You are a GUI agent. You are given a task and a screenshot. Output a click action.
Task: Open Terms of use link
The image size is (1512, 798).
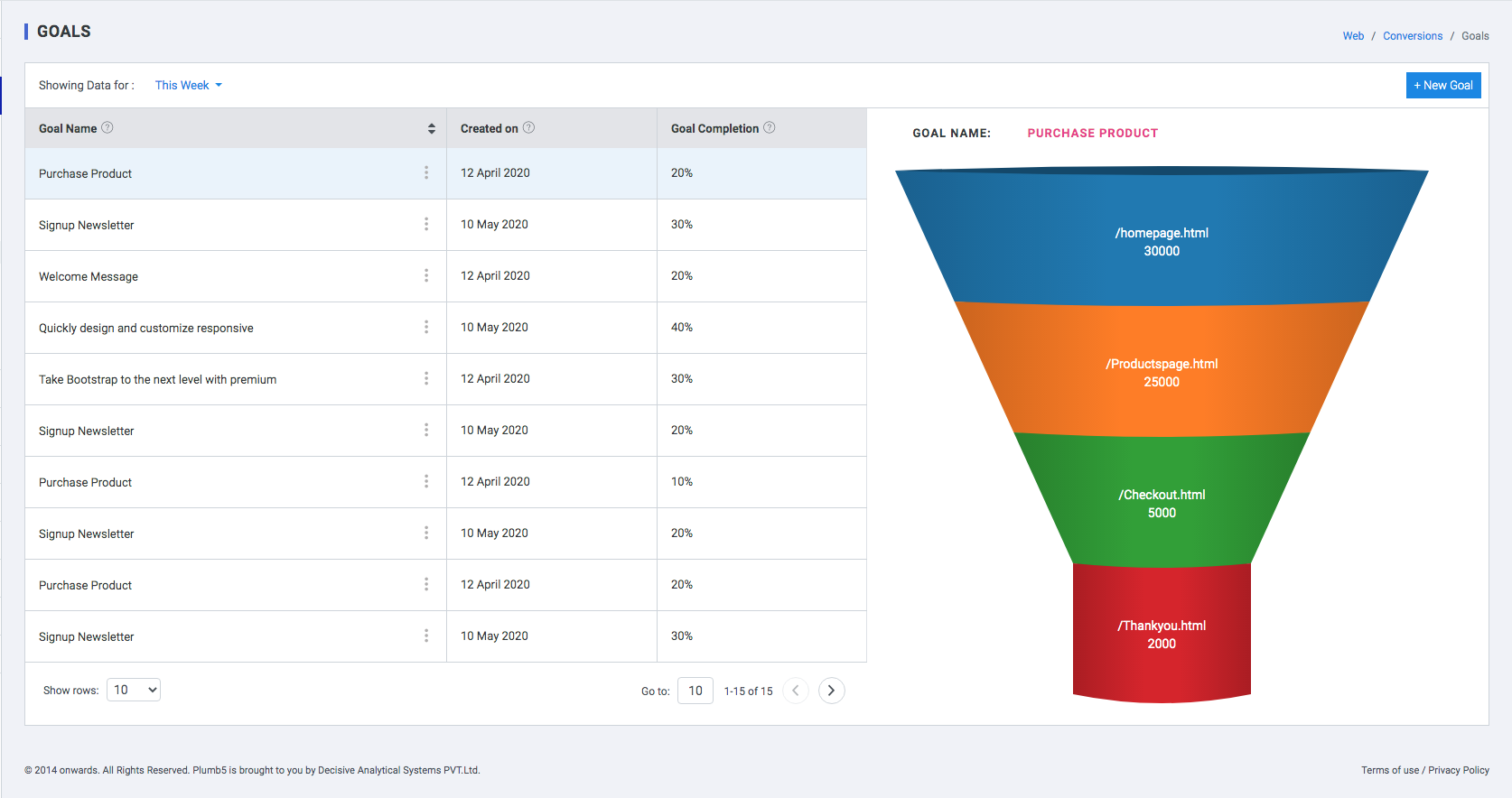(x=1390, y=770)
